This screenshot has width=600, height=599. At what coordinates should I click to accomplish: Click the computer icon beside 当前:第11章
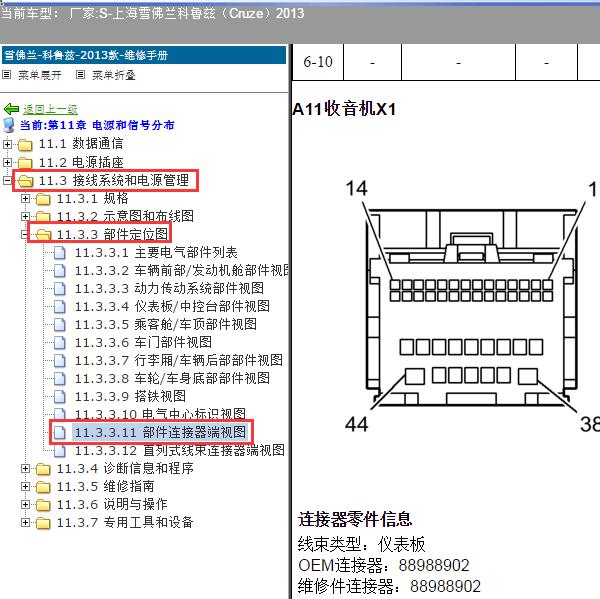[x=9, y=125]
